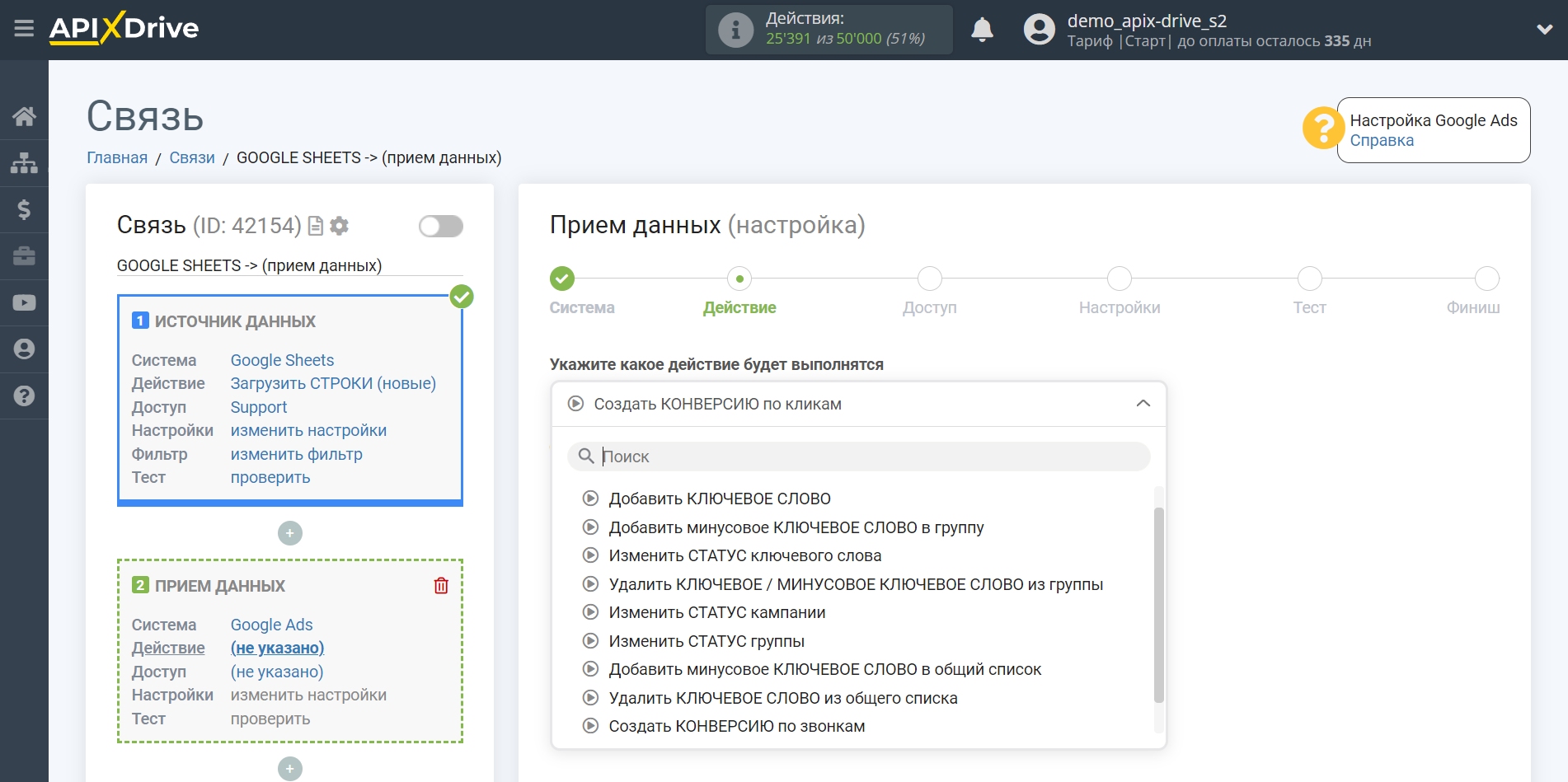Click the Действие (не указано) link
The height and width of the screenshot is (782, 1568).
[x=277, y=648]
